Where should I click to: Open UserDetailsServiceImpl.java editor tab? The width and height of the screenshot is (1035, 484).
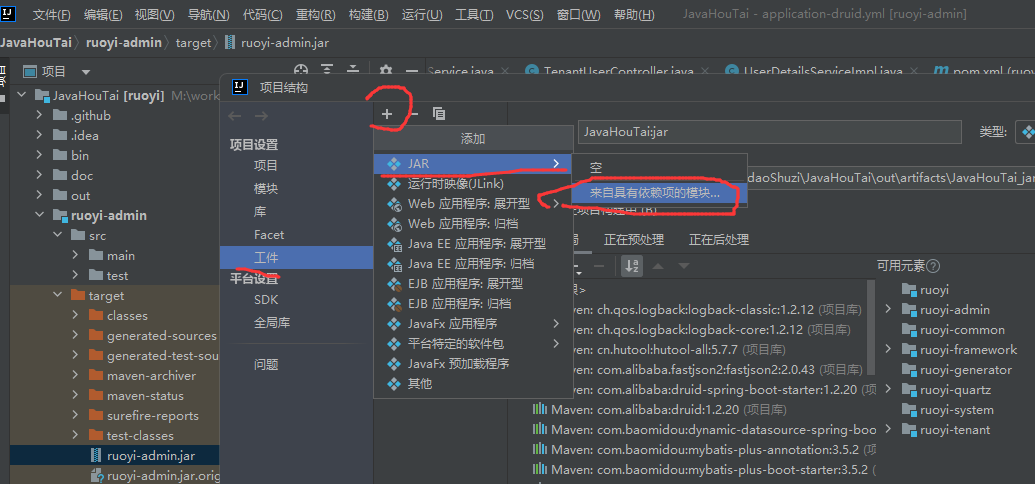[822, 71]
